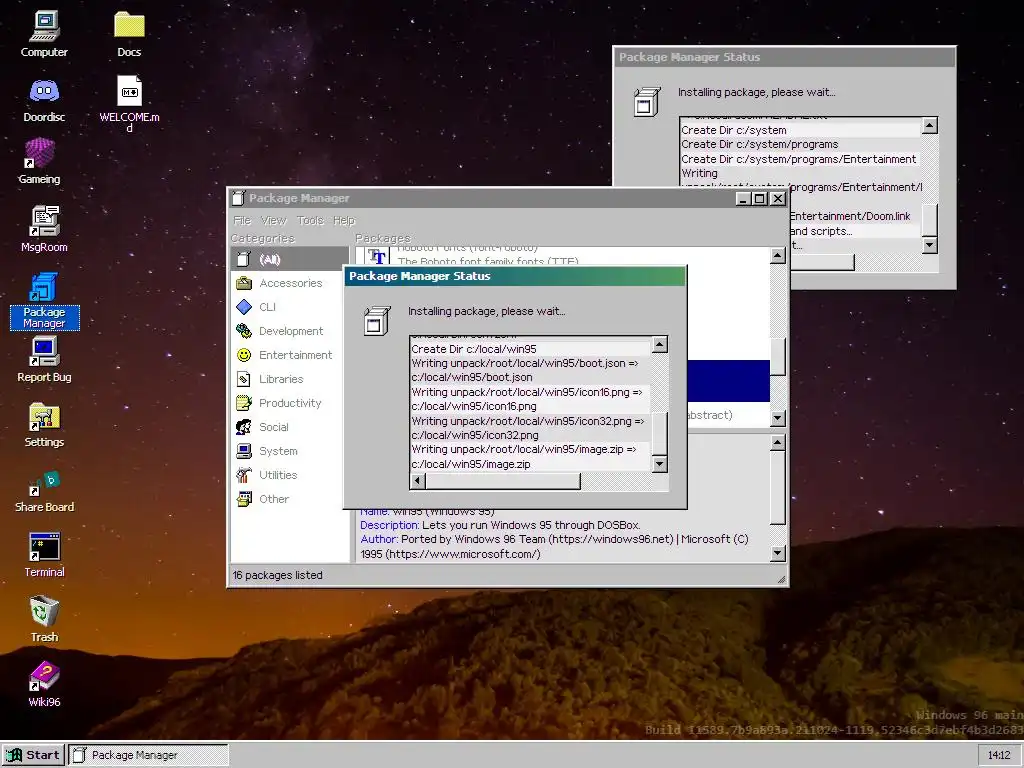Select the (All) category label
1024x768 pixels.
[x=270, y=259]
